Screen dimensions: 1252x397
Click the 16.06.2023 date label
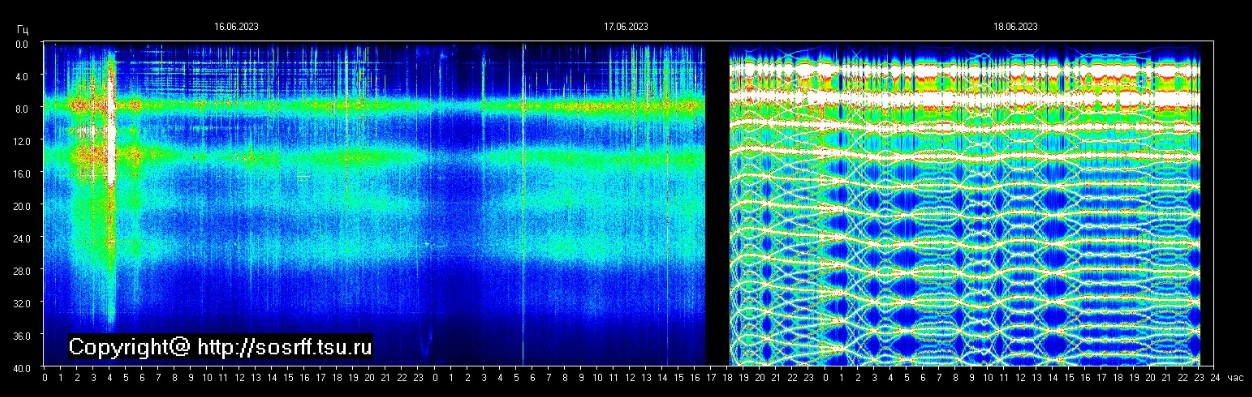click(236, 27)
